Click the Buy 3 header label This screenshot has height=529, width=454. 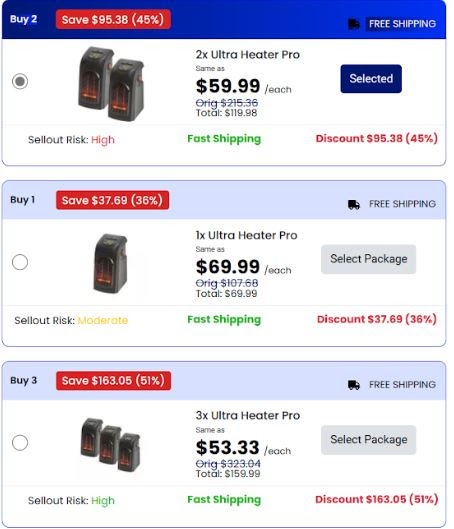click(24, 381)
